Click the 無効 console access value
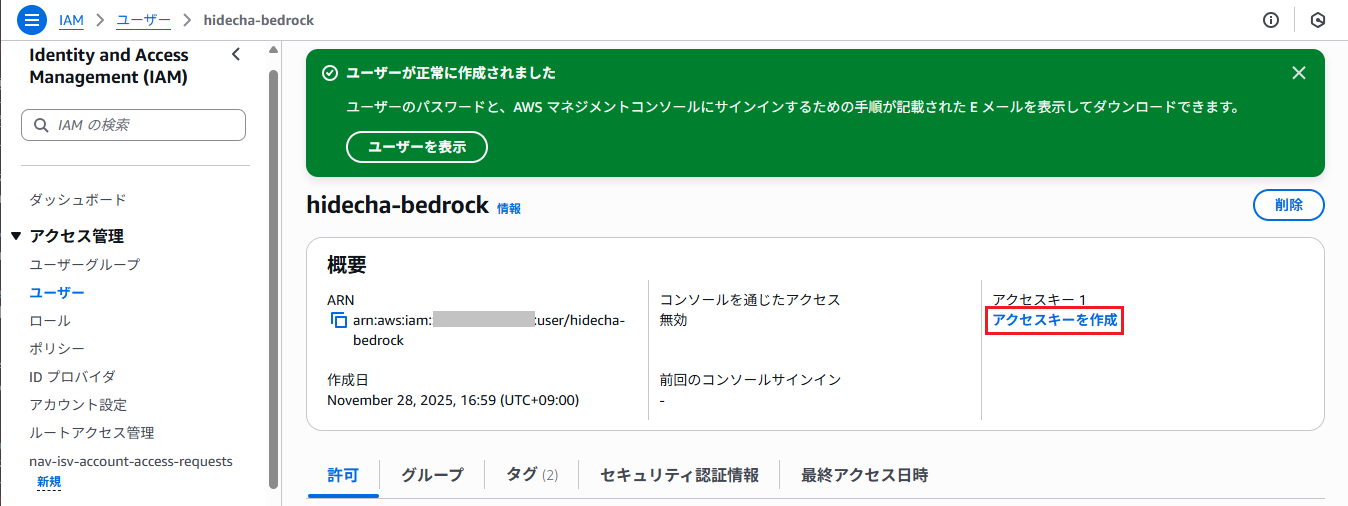This screenshot has height=506, width=1348. coord(673,320)
